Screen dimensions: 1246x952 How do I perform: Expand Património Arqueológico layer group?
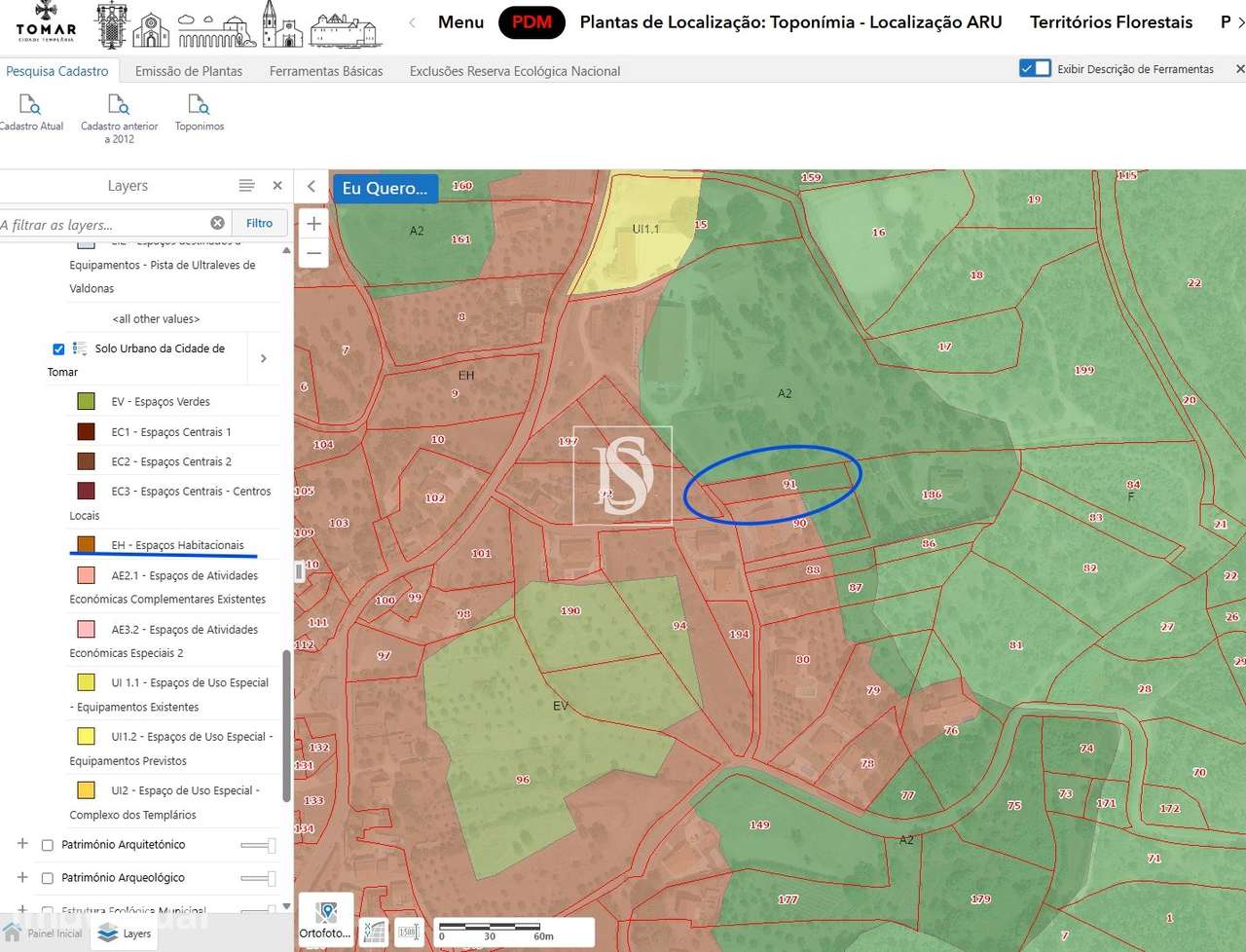(22, 877)
